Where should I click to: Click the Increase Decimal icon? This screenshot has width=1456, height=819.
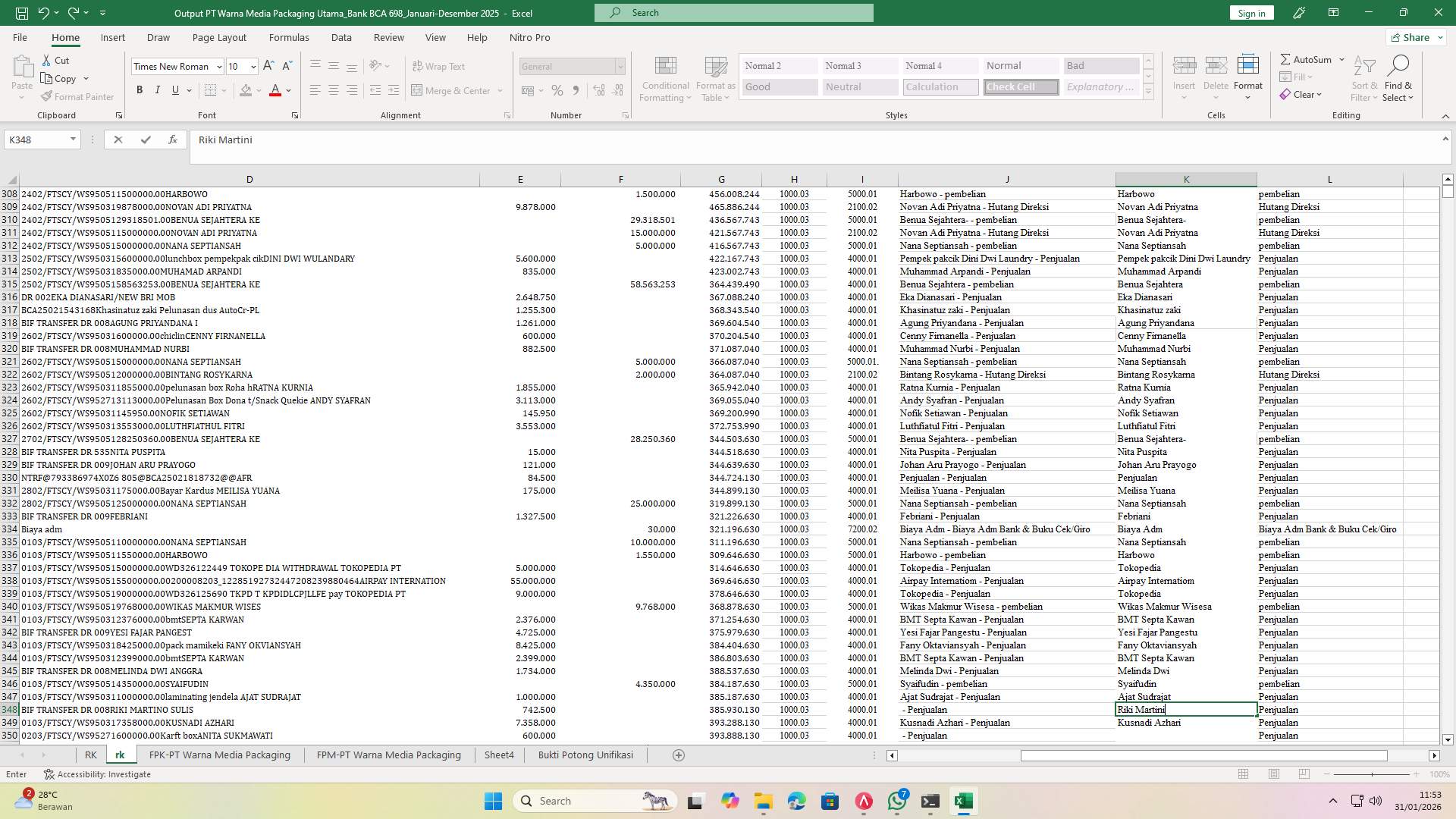[x=599, y=89]
